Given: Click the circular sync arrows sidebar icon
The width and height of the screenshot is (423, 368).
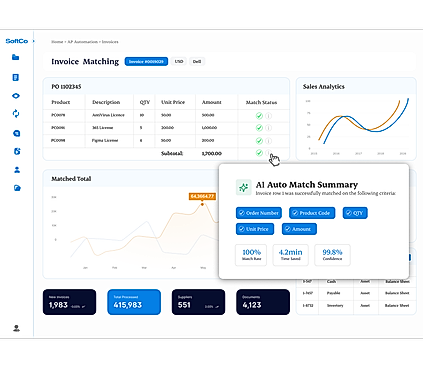Looking at the screenshot, I should tap(16, 114).
